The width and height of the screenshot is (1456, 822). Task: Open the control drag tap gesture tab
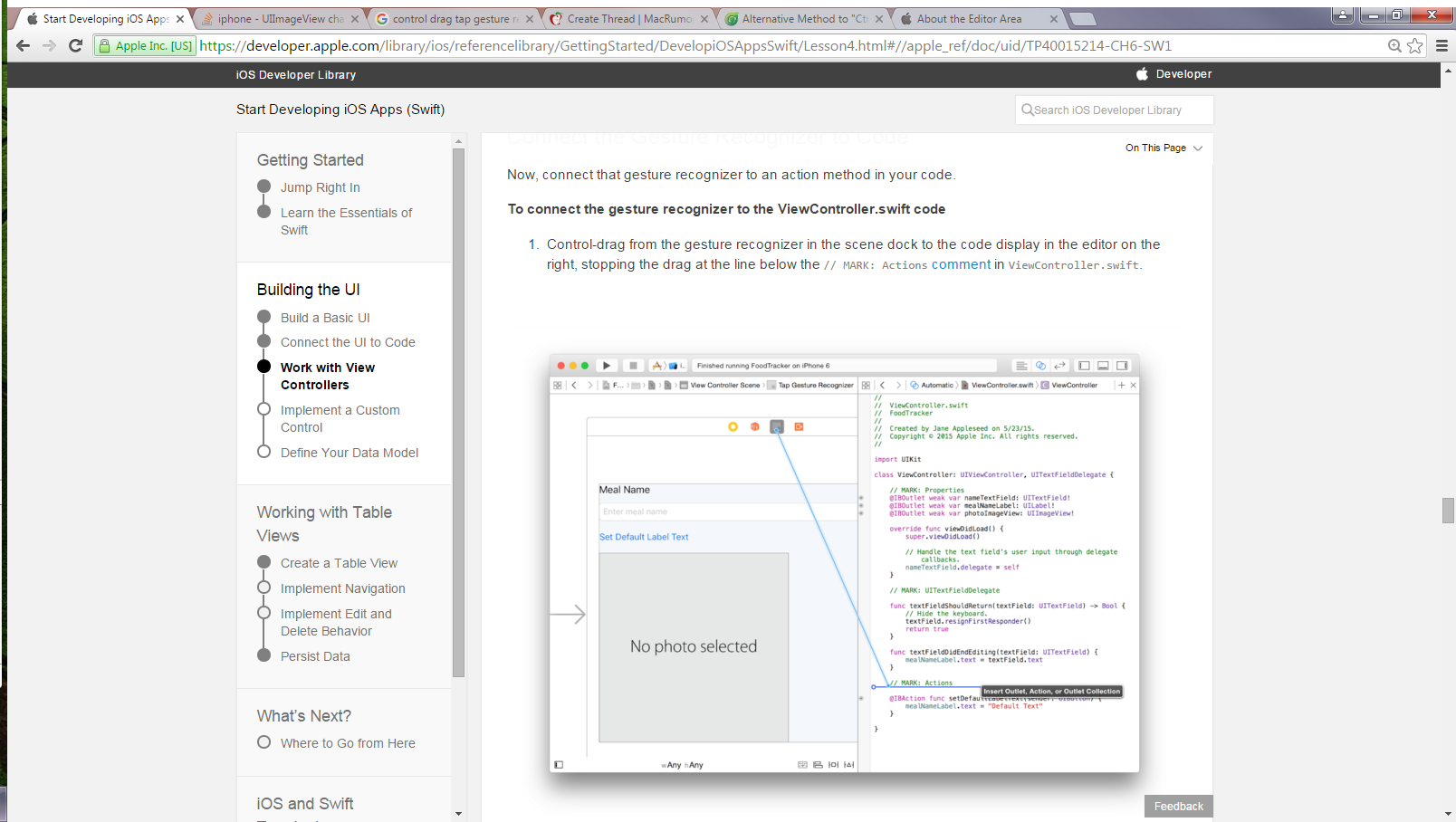(x=455, y=18)
